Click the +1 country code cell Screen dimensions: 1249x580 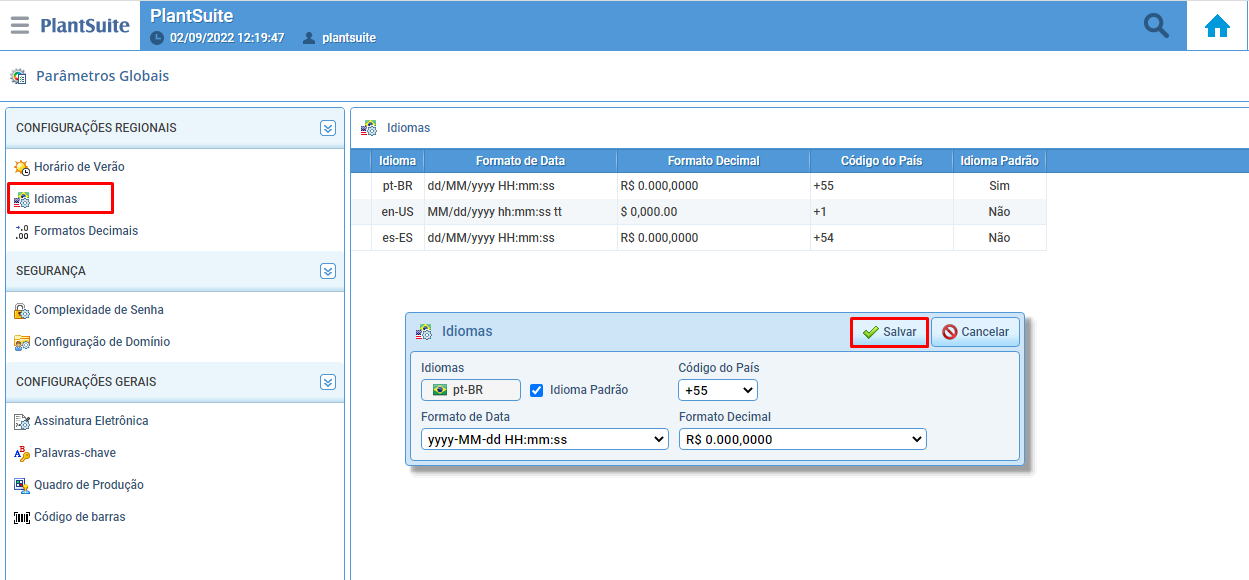pyautogui.click(x=881, y=212)
